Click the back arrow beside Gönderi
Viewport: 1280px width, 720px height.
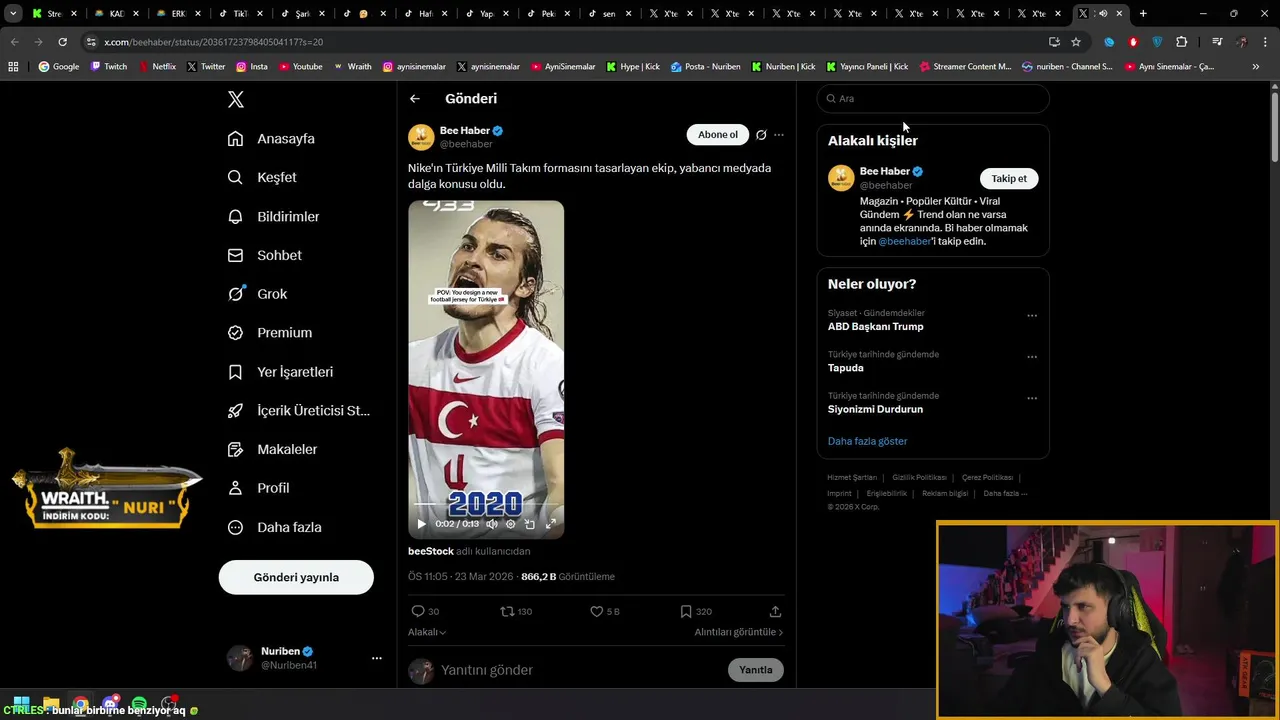pyautogui.click(x=415, y=98)
